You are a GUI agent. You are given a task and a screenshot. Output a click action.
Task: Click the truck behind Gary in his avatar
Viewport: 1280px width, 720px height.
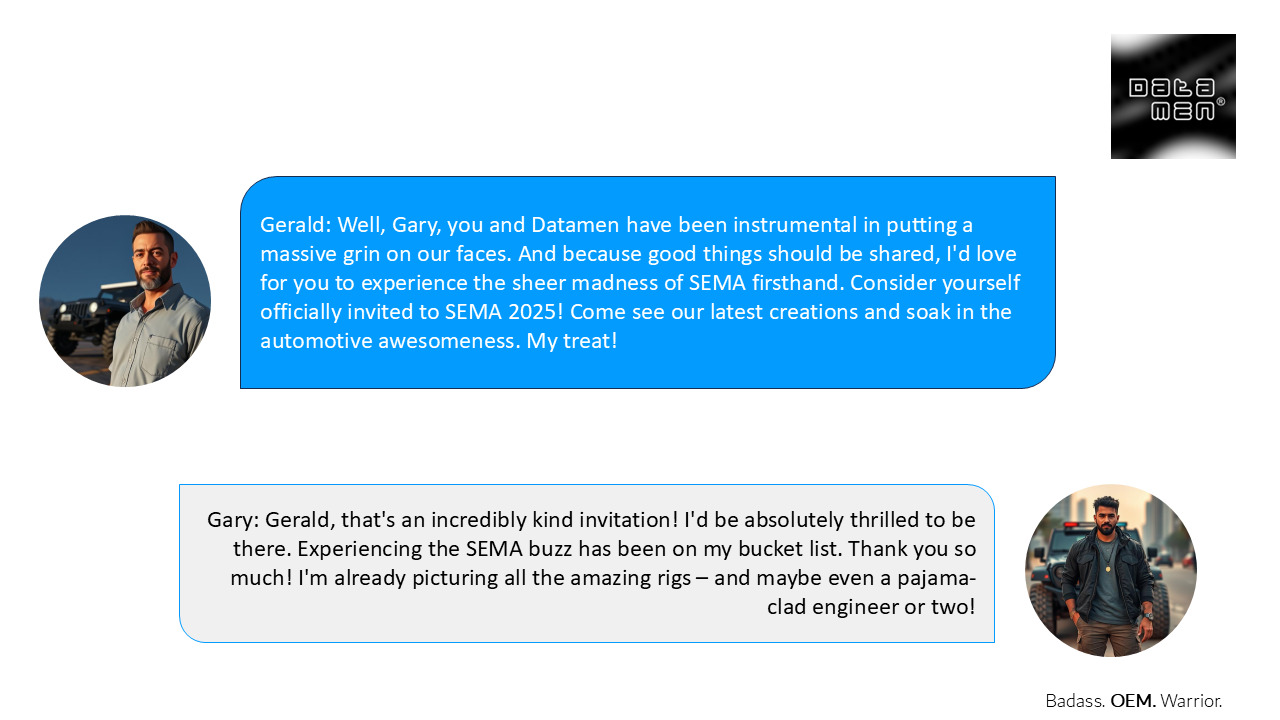click(1050, 565)
